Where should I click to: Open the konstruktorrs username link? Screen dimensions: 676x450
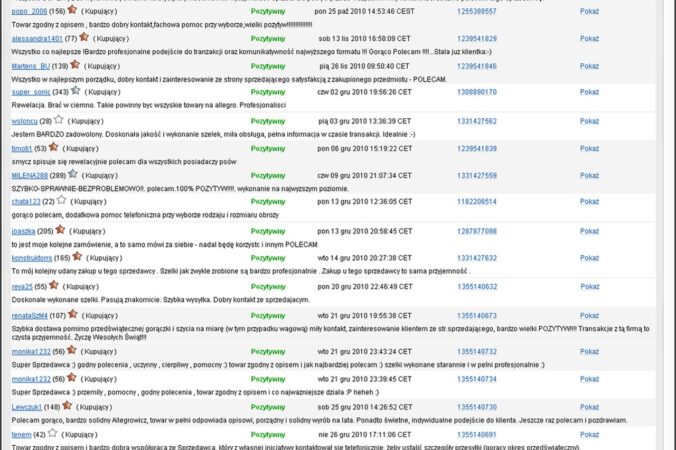click(x=32, y=258)
